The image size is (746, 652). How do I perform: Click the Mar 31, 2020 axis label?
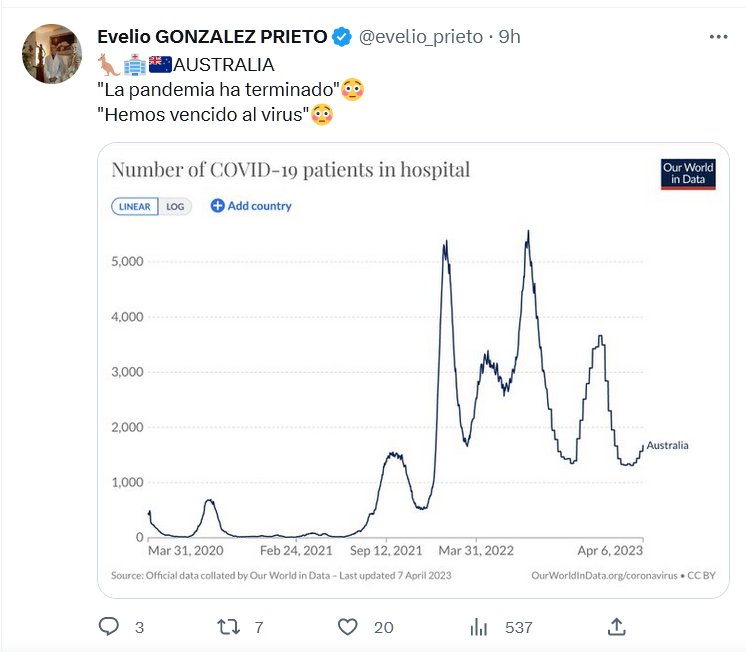(185, 550)
